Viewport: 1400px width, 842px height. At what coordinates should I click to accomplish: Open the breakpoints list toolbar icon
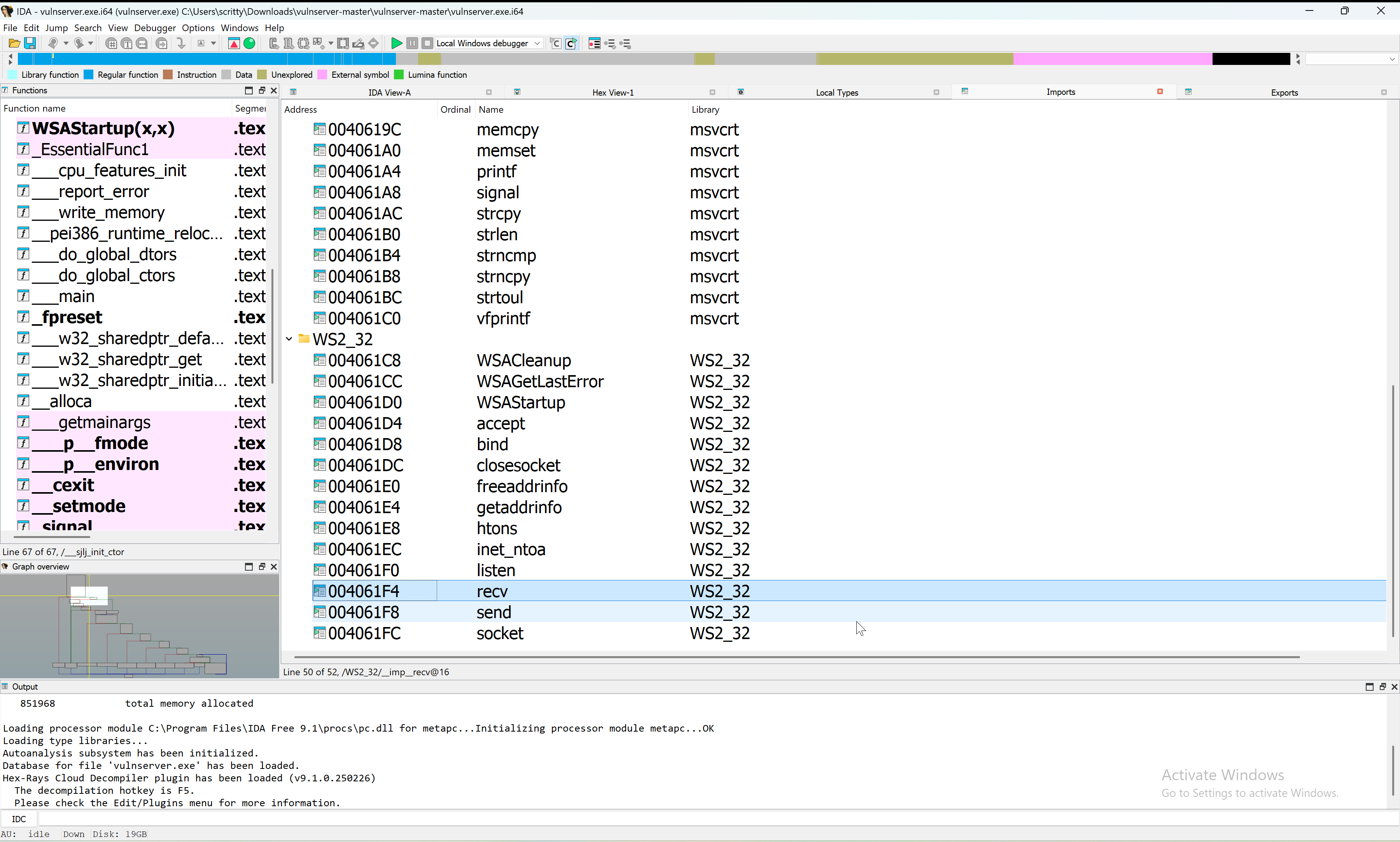point(594,43)
